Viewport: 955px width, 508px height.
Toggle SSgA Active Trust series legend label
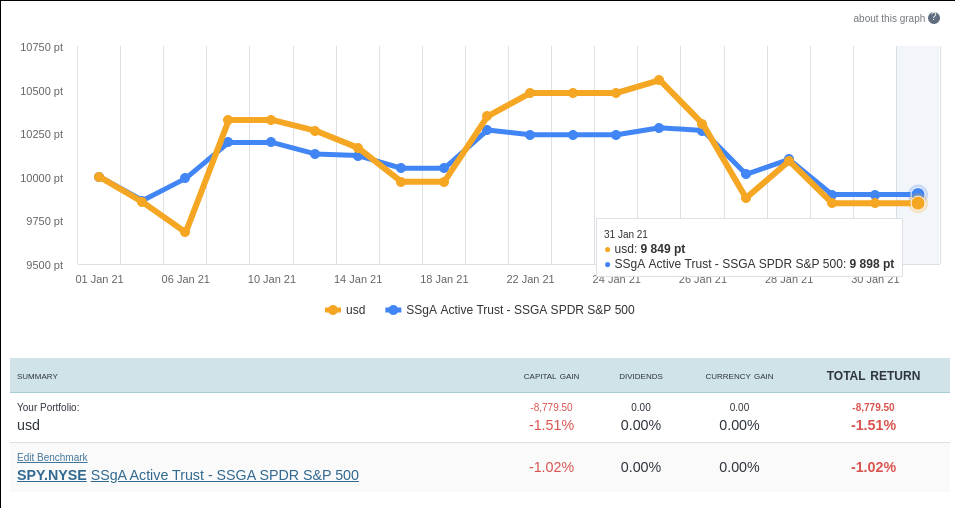tap(520, 310)
